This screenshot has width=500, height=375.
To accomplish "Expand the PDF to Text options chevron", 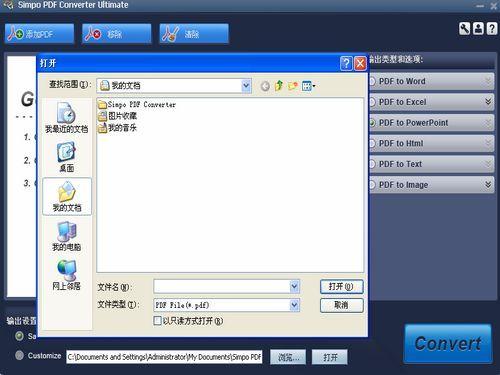I will click(488, 163).
